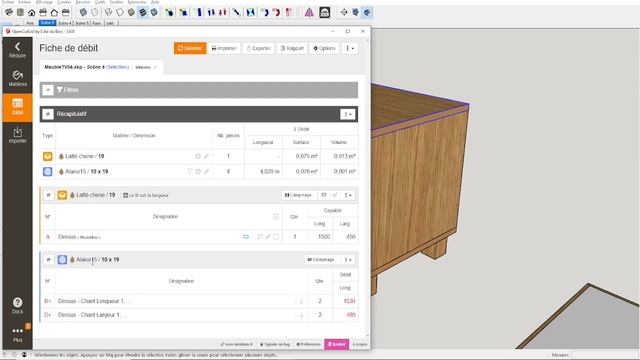Open the Extensions menu in SketchUp
The image size is (640, 360).
(x=136, y=2)
